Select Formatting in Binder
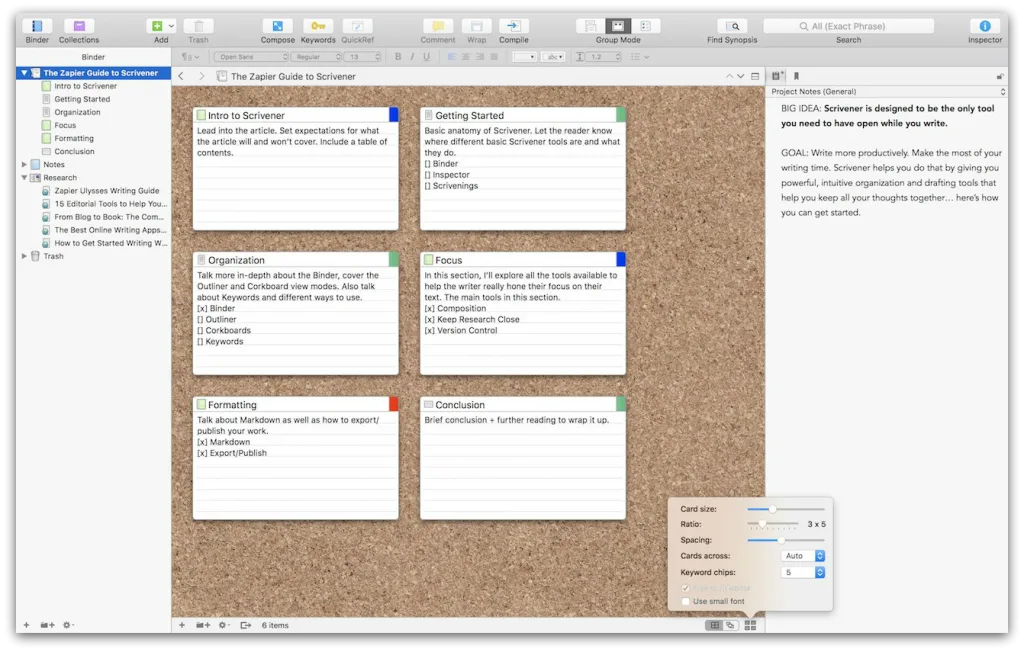Image resolution: width=1024 pixels, height=652 pixels. (74, 138)
